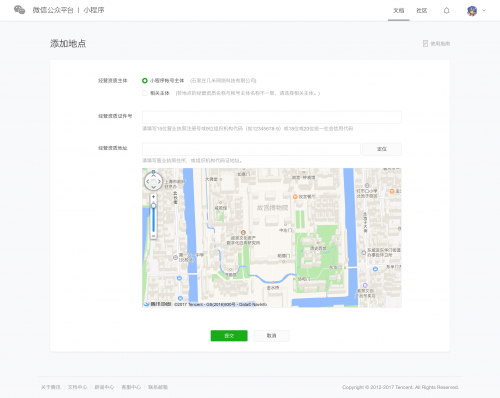
Task: Select the 相关主体 radio option
Action: pos(145,93)
